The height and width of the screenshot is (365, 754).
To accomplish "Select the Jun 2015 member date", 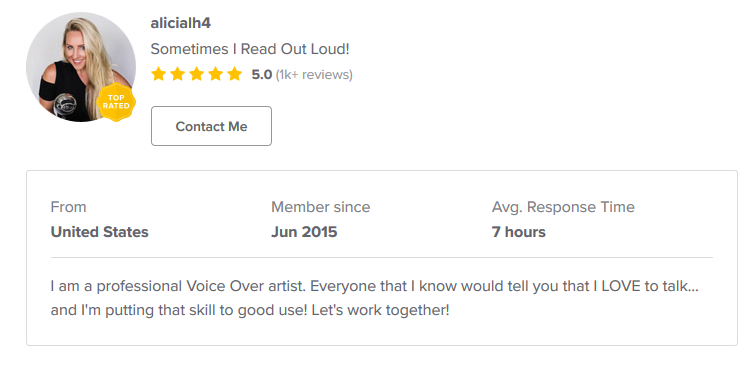I will 304,232.
